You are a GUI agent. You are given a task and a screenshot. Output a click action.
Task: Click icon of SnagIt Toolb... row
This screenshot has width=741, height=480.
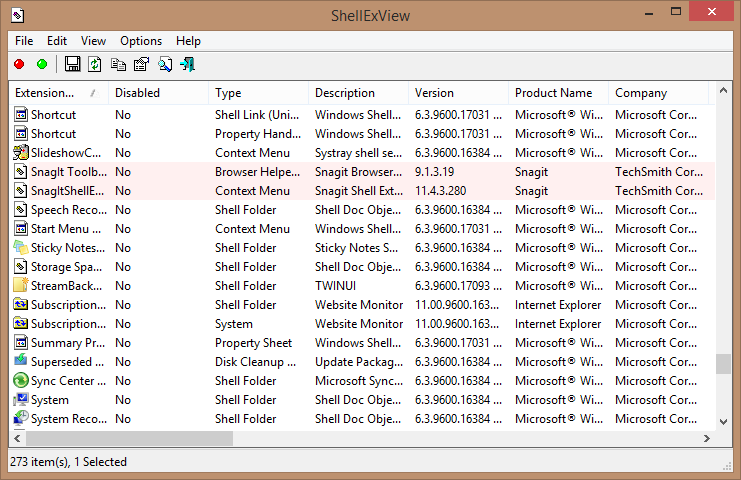pyautogui.click(x=21, y=171)
